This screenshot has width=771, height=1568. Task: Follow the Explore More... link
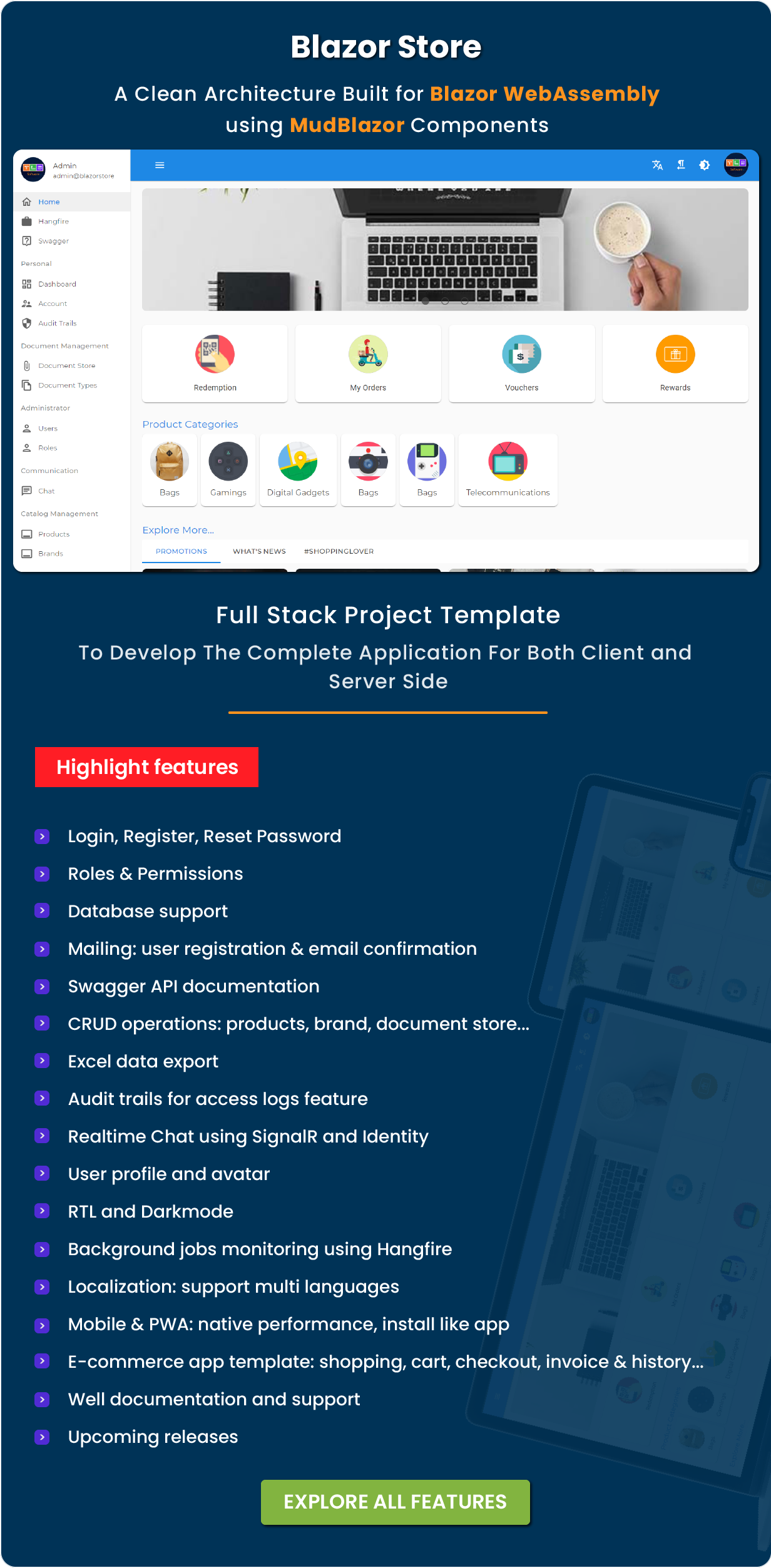[178, 530]
